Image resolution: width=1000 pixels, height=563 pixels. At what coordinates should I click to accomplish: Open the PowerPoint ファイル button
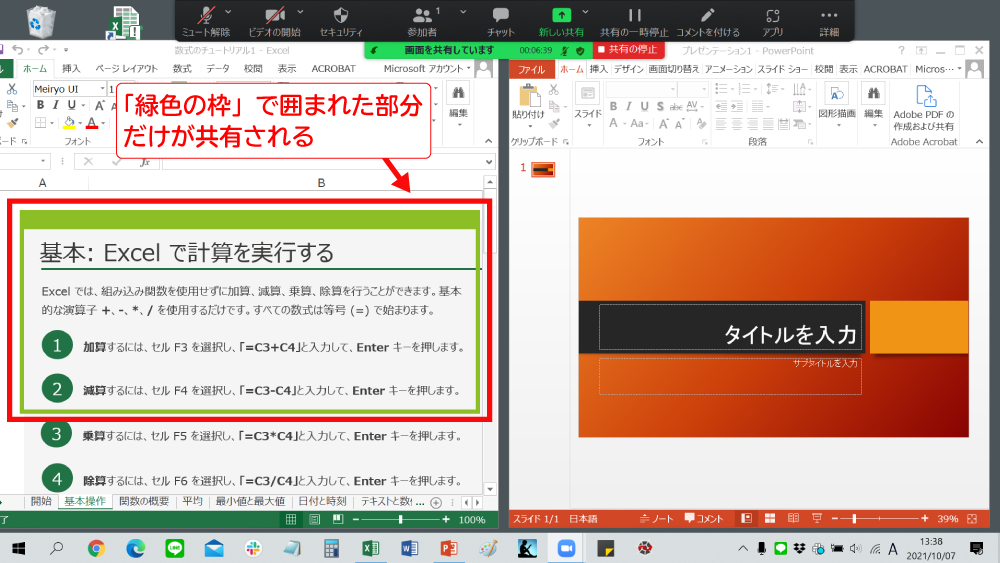pyautogui.click(x=531, y=70)
